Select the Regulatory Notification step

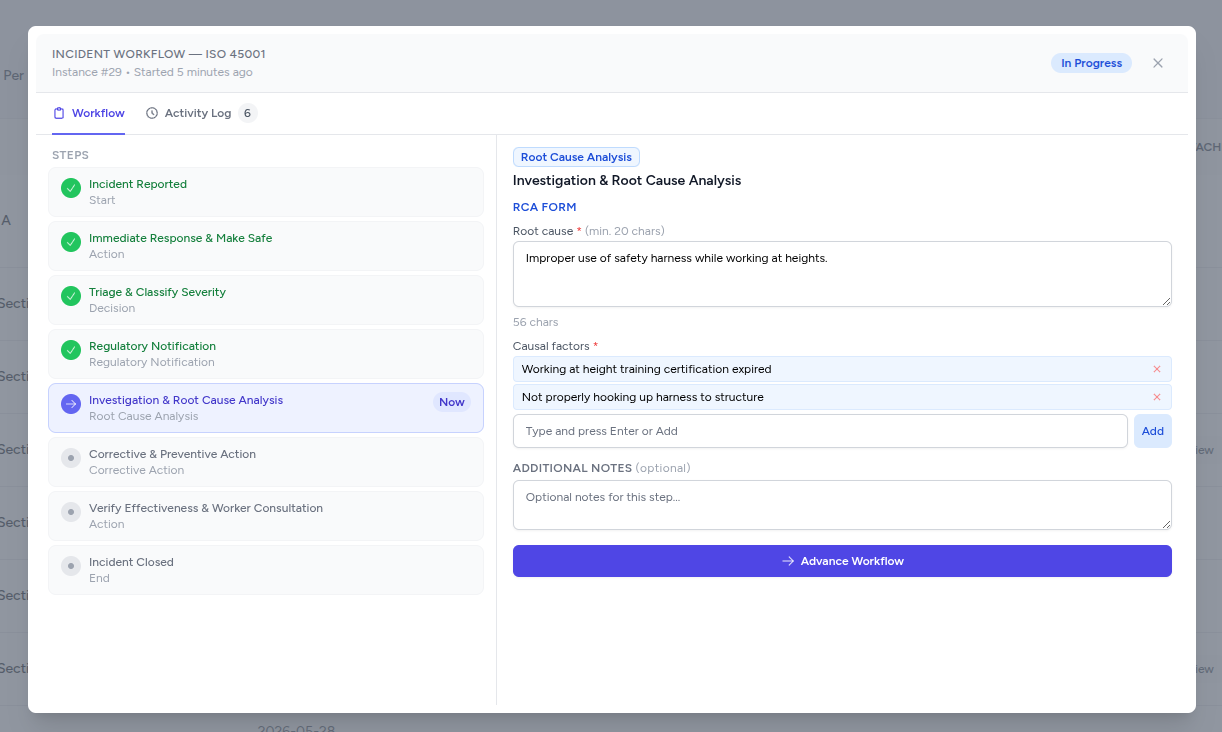266,354
